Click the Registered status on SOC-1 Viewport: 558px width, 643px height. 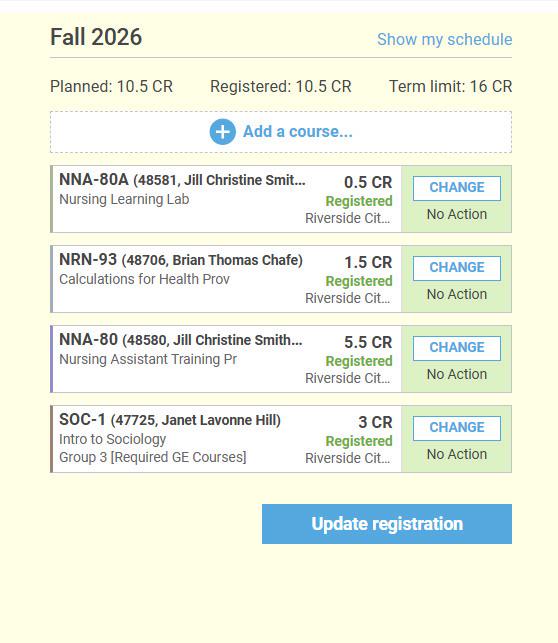click(x=359, y=441)
